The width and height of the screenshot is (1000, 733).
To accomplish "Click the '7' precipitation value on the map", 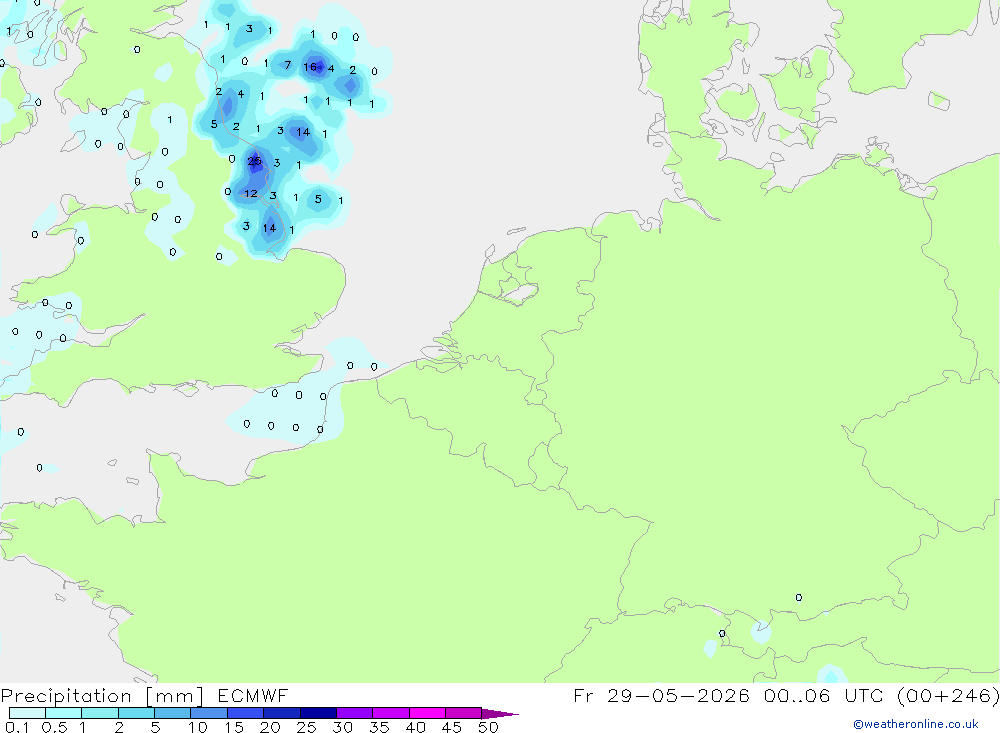I will click(288, 65).
